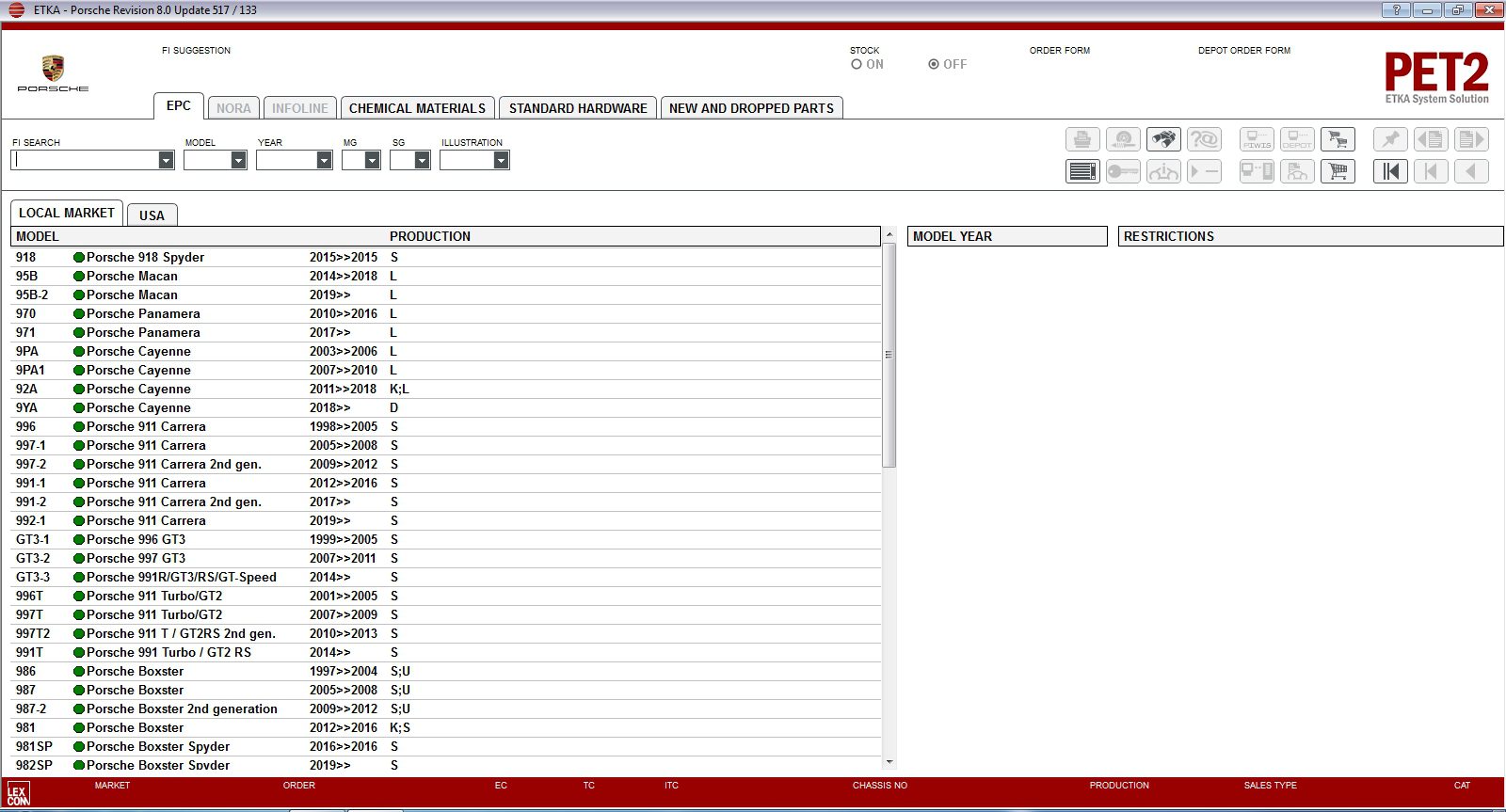
Task: Select the 981SP Porsche Boxster Spyder row
Action: (x=446, y=746)
